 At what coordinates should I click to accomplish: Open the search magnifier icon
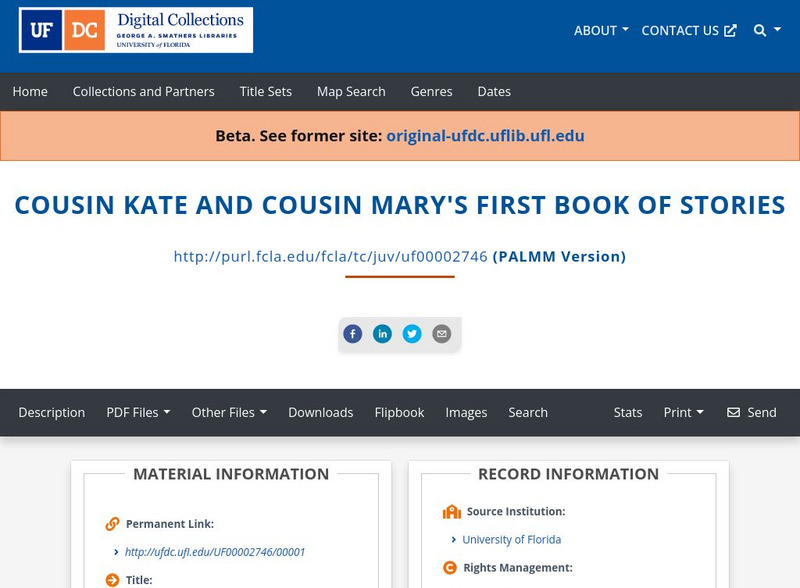pos(766,31)
